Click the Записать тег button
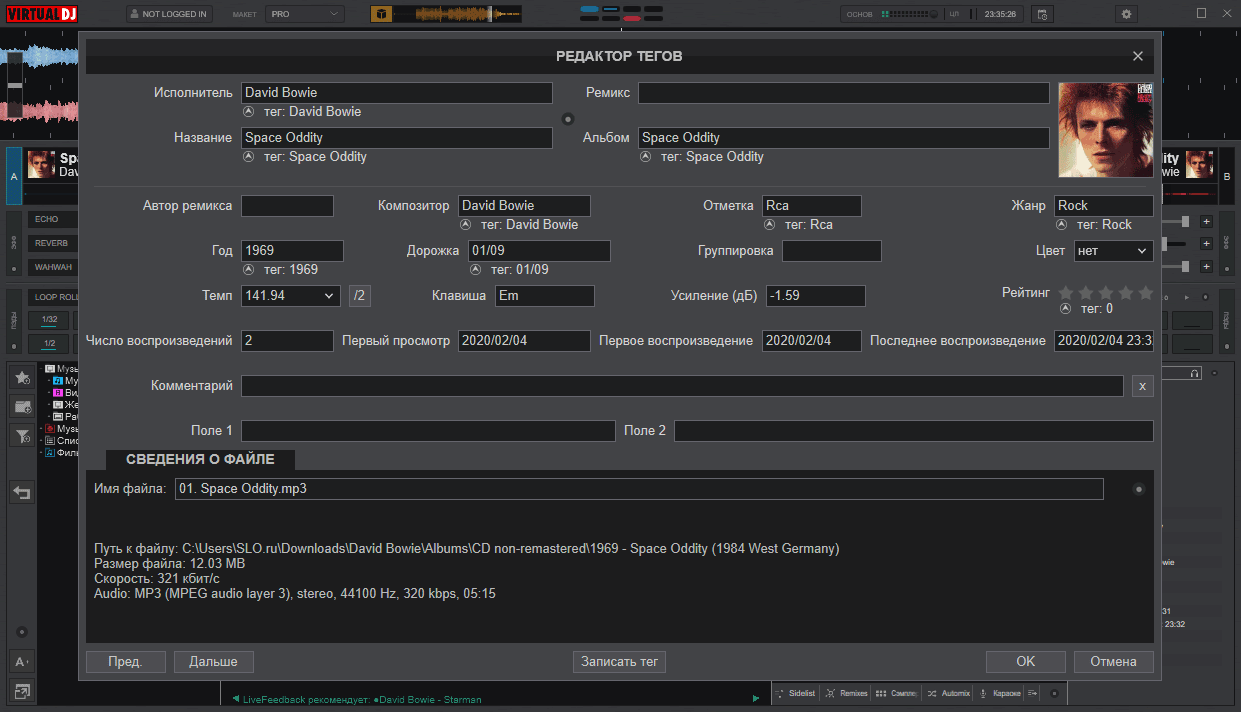 [620, 661]
